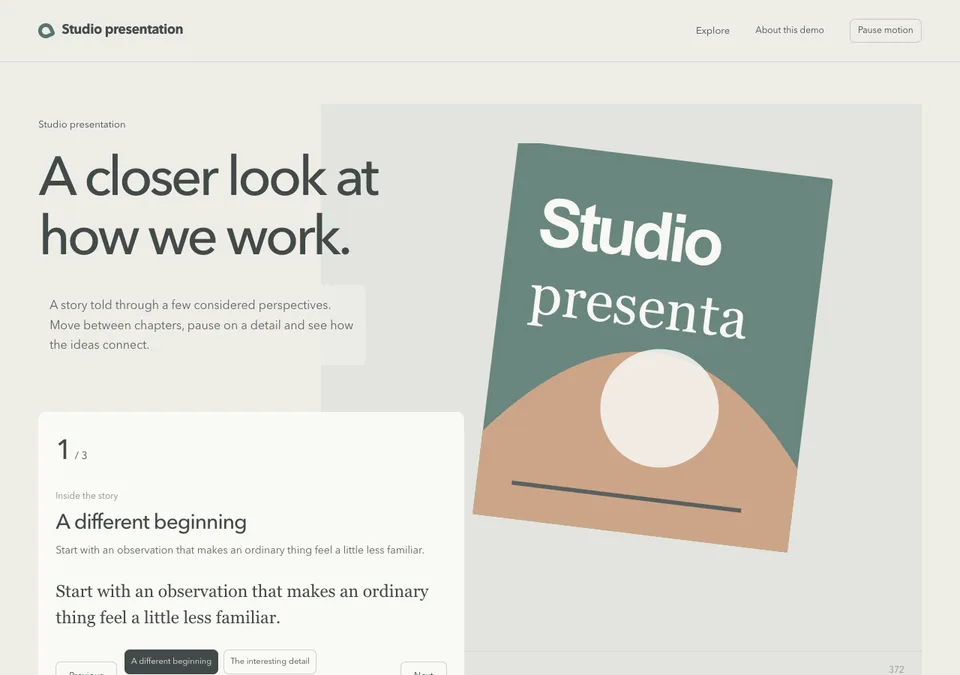Select the 'A different beginning' chapter tab
This screenshot has width=960, height=675.
click(171, 662)
